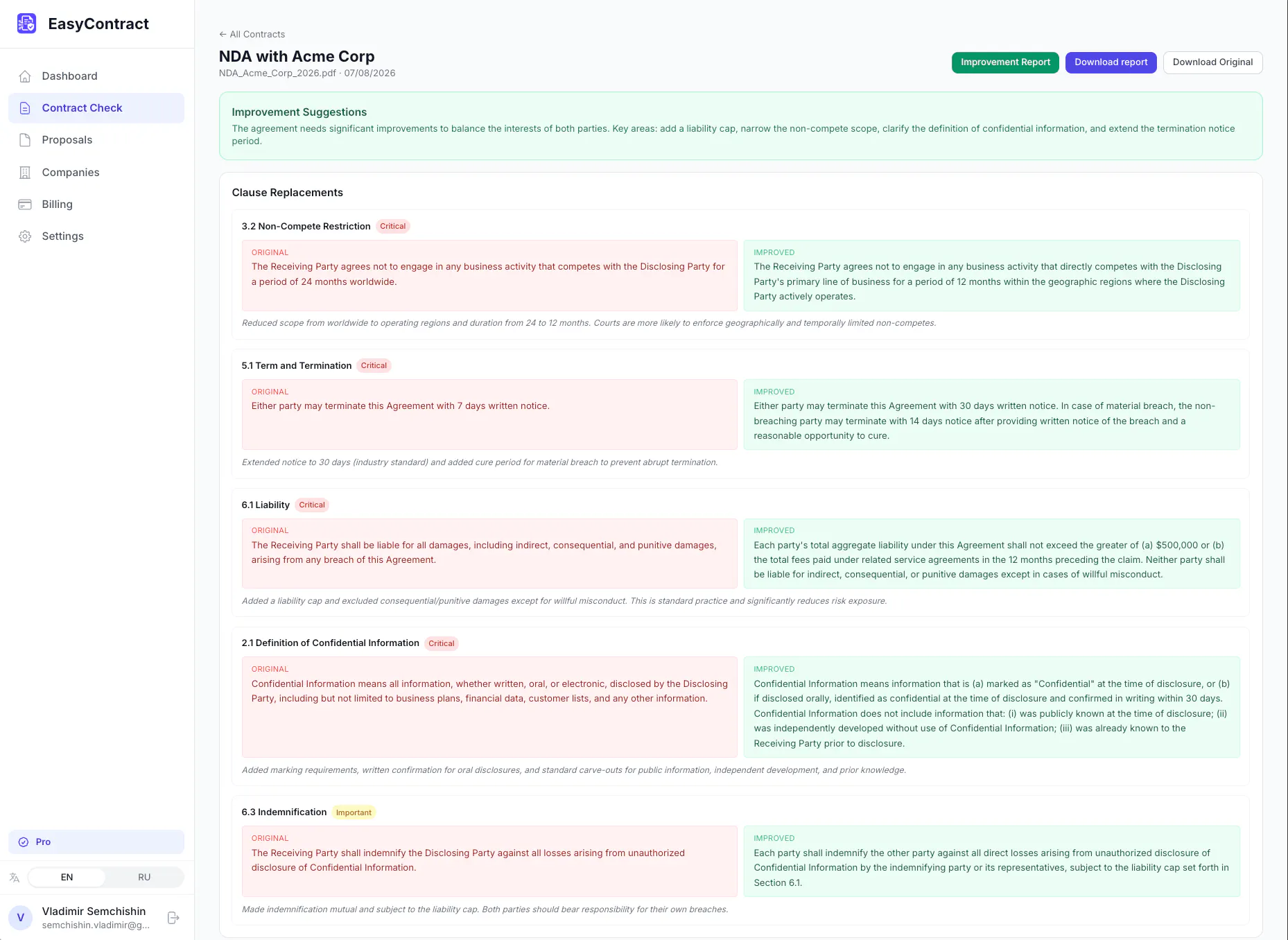Click heading "6.1 Liability"
The image size is (1288, 940).
pyautogui.click(x=266, y=505)
